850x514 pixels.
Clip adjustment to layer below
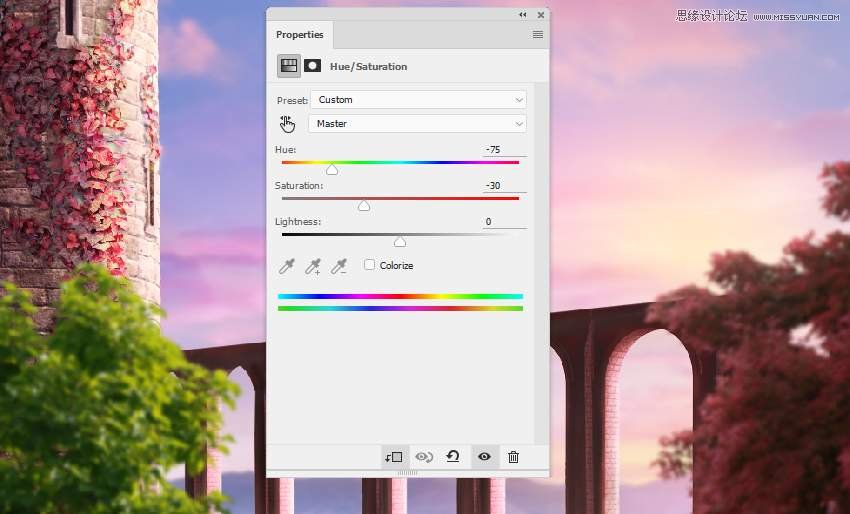point(394,457)
